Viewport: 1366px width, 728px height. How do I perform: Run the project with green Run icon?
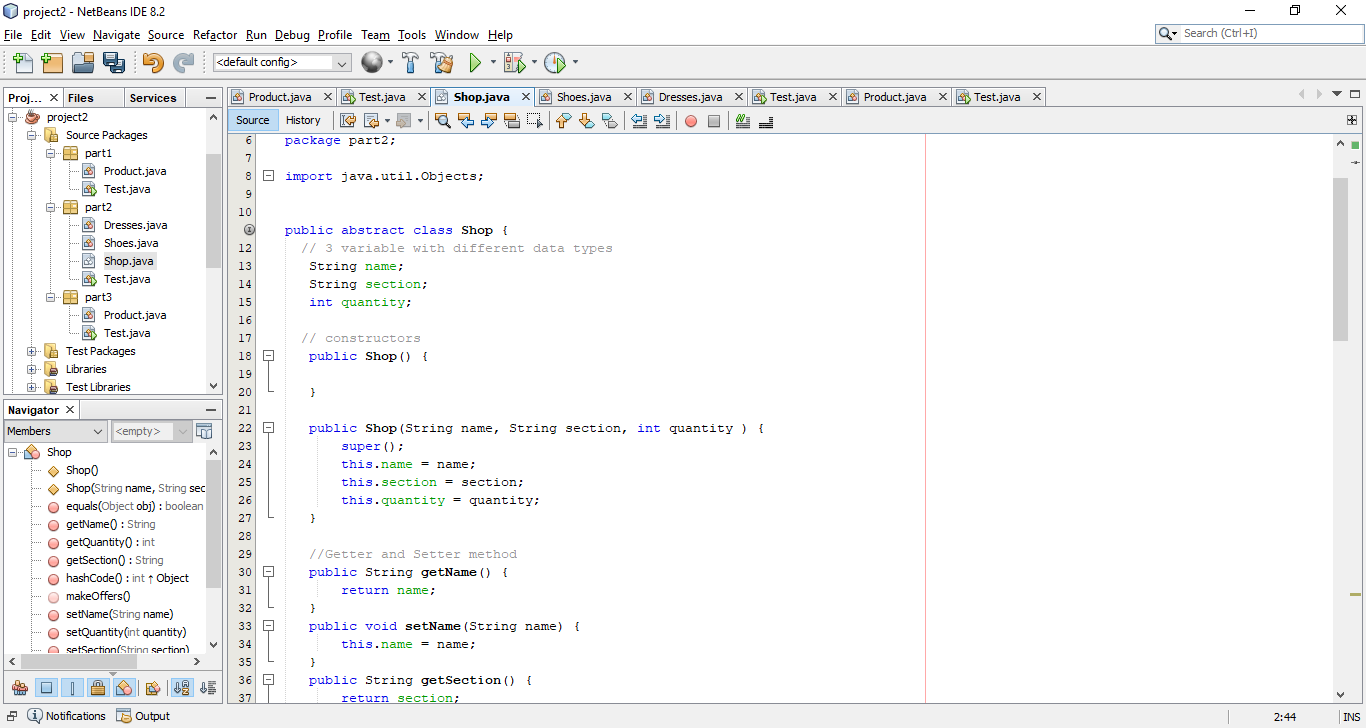474,62
